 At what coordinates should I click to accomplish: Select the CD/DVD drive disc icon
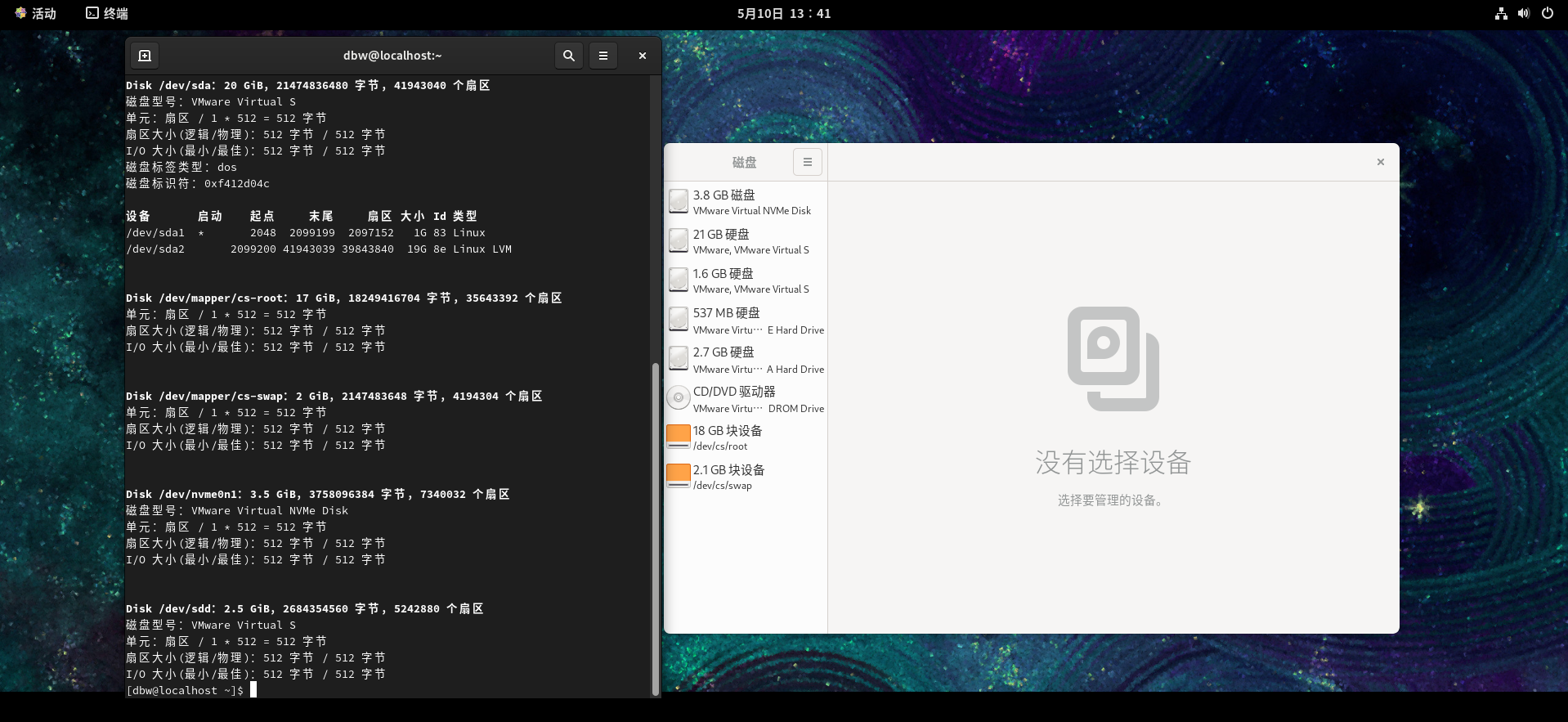[x=679, y=398]
